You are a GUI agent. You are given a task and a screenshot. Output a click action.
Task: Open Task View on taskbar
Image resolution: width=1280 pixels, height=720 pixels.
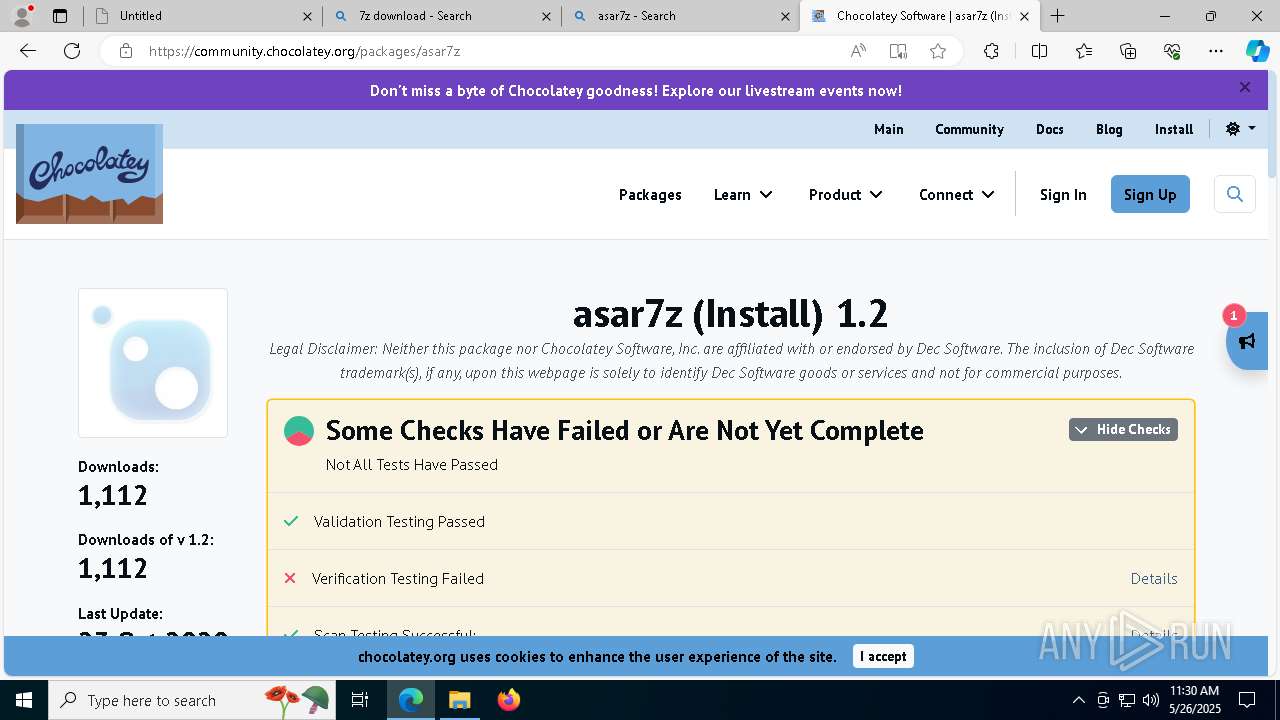[x=361, y=700]
